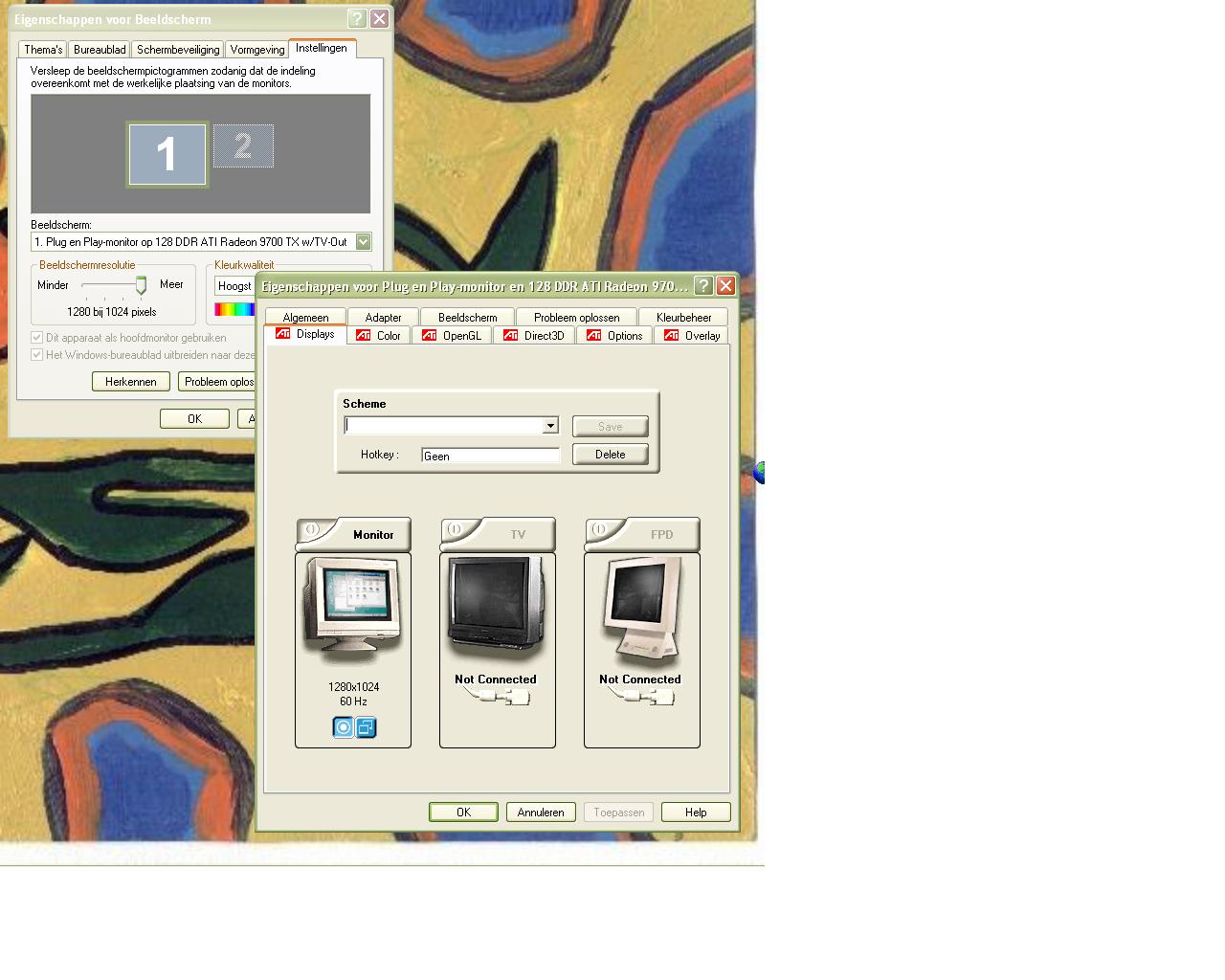Open the Probleem oplossen tab
This screenshot has height=980, width=1225.
576,317
